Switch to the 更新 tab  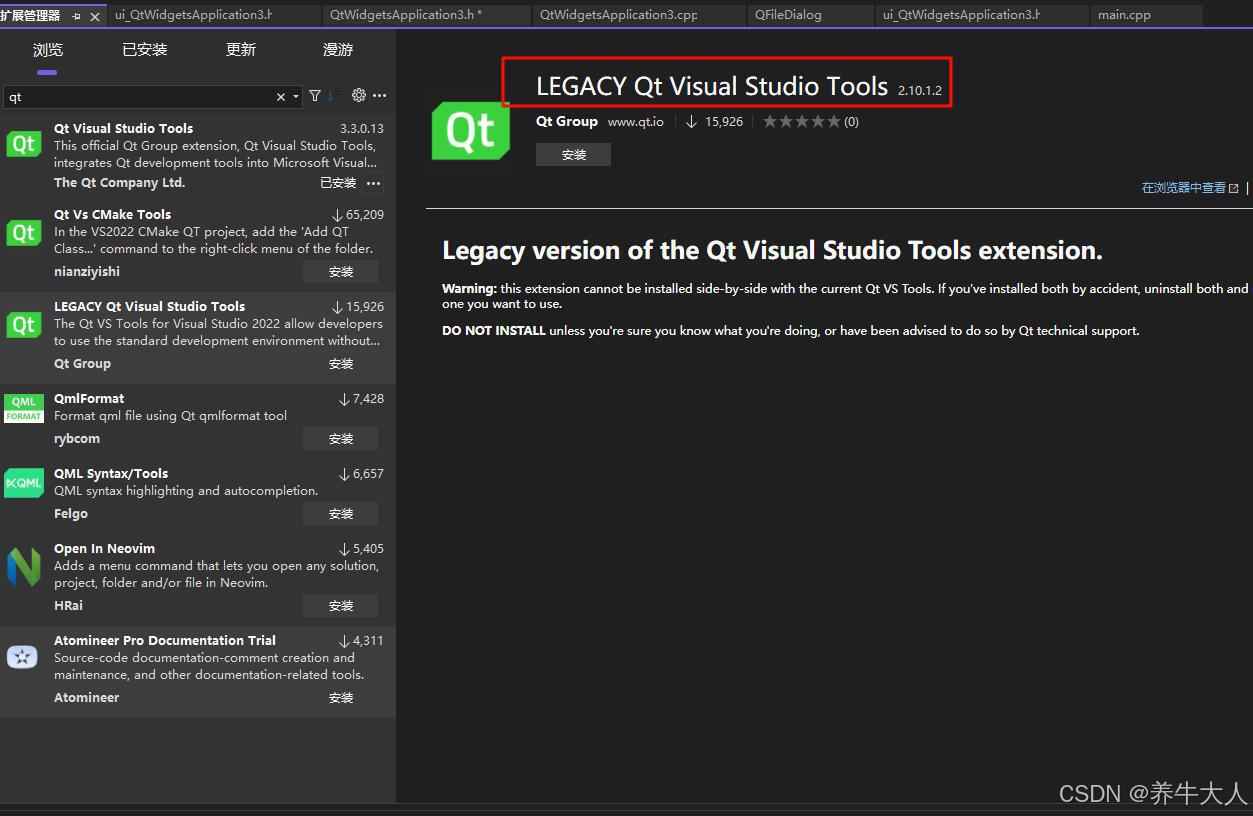click(x=241, y=50)
